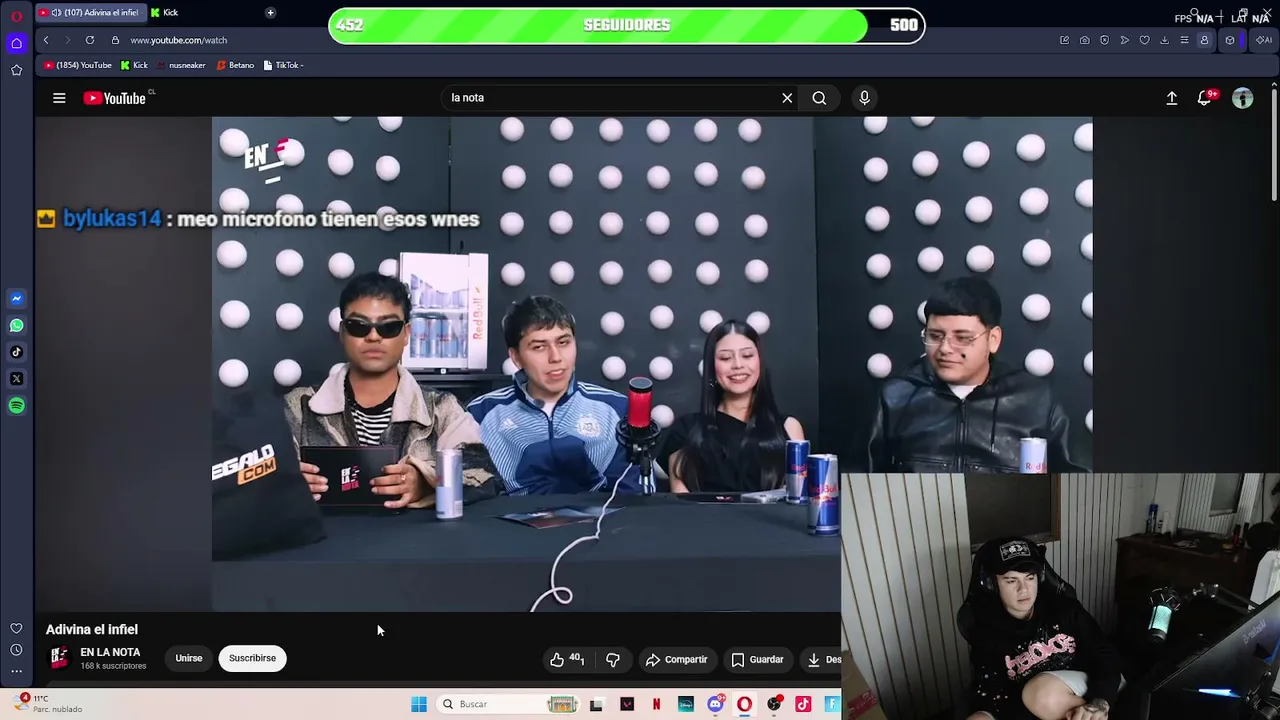Add page to bookmarks with heart icon
This screenshot has height=720, width=1280.
click(1144, 40)
